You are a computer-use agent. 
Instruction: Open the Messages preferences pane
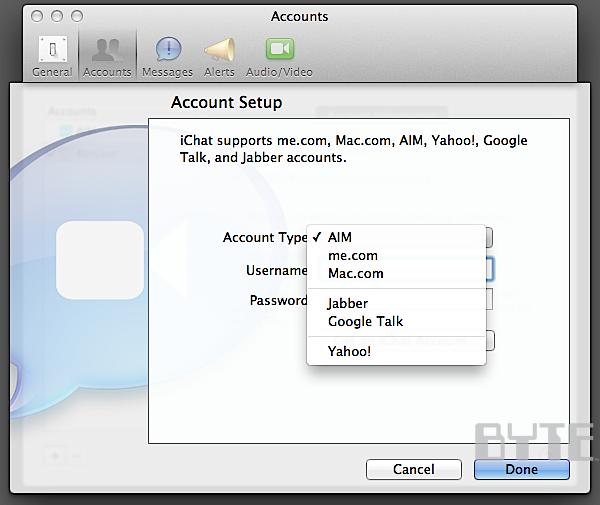[168, 56]
